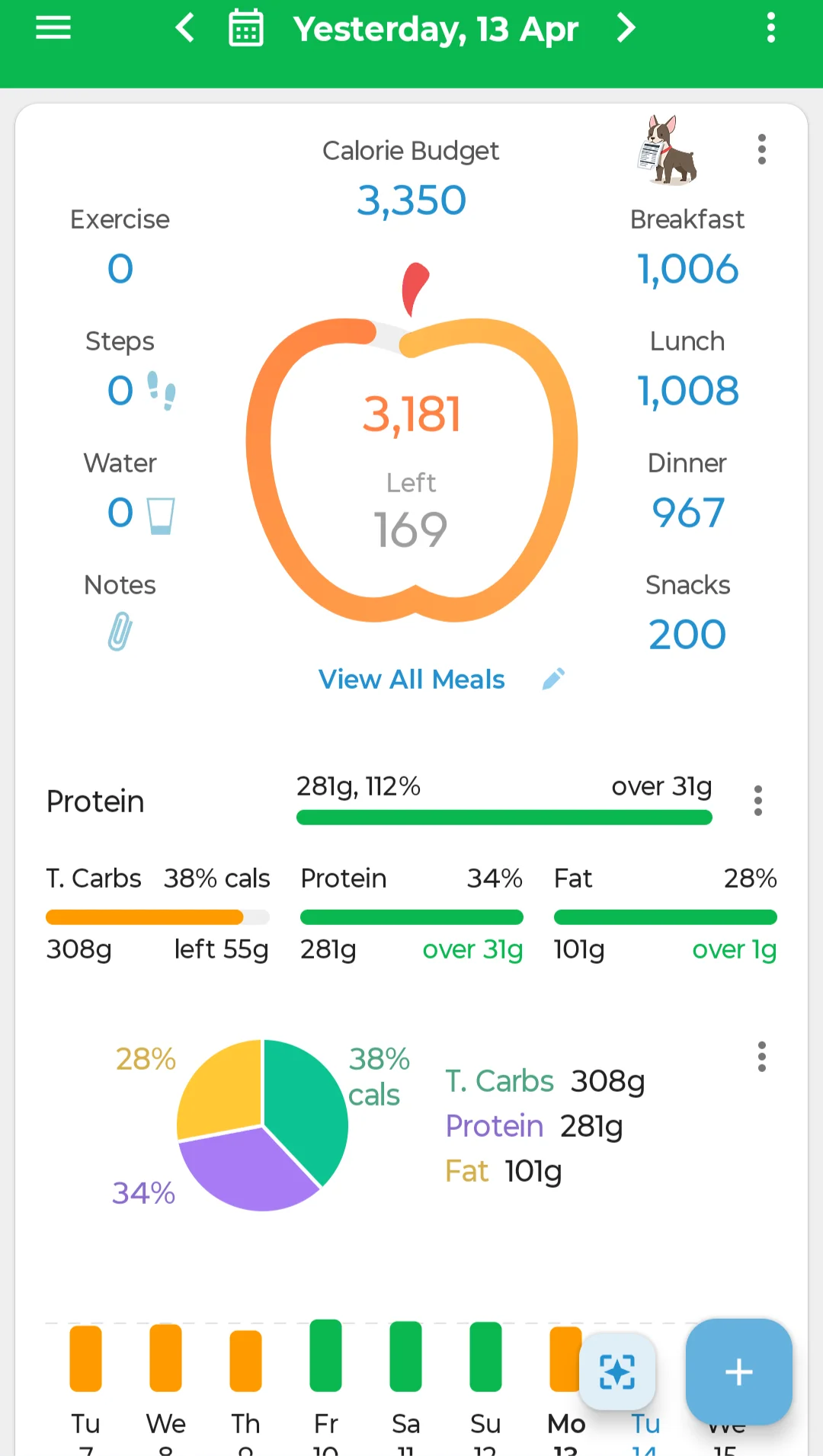The width and height of the screenshot is (823, 1456).
Task: Open the AI scan camera button
Action: (x=617, y=1371)
